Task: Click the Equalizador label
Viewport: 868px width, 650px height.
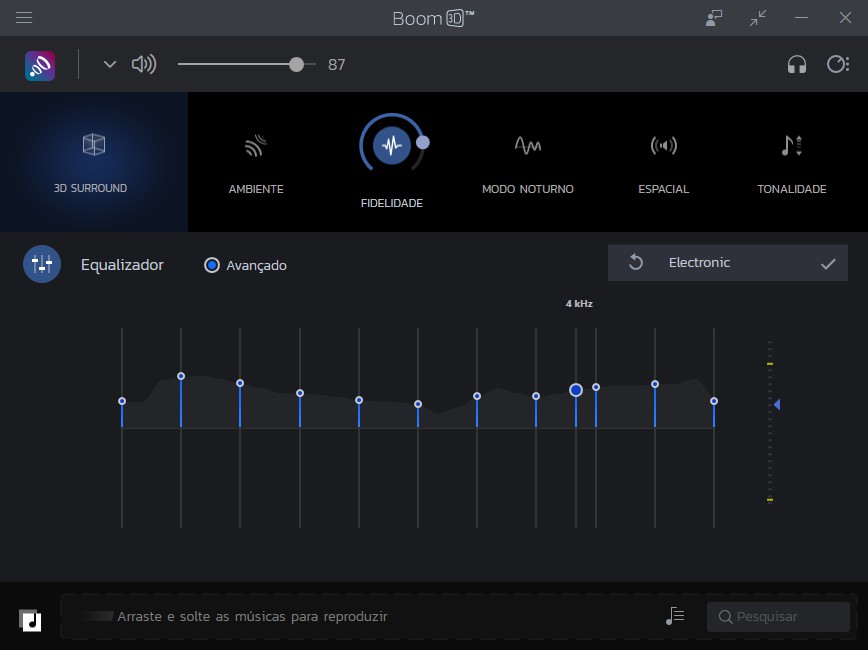Action: click(x=122, y=265)
